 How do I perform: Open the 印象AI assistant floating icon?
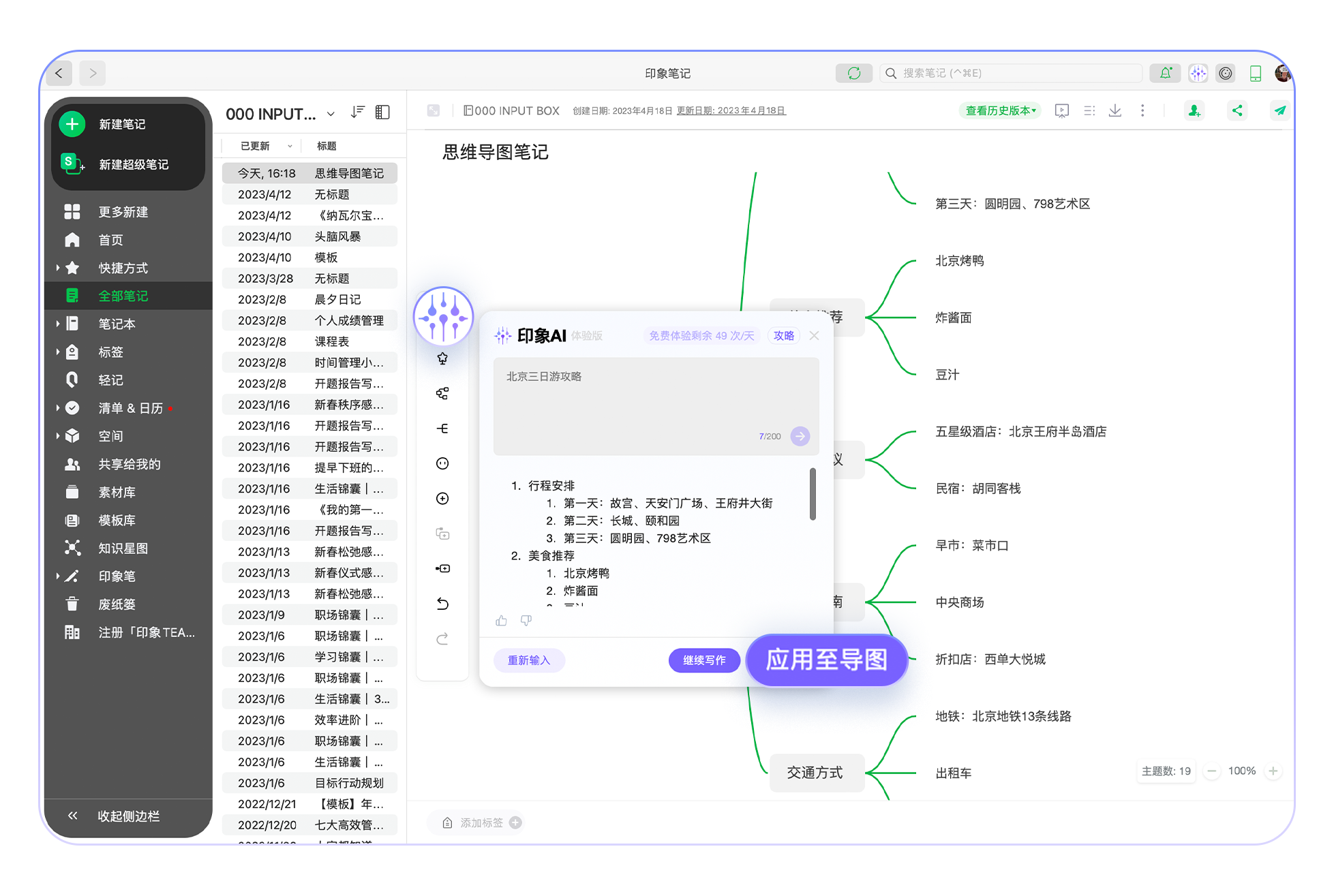pyautogui.click(x=443, y=315)
